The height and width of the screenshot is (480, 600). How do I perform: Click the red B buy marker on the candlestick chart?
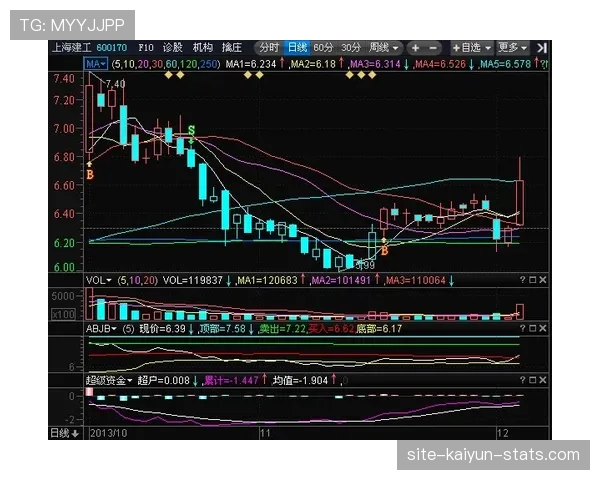[x=90, y=174]
